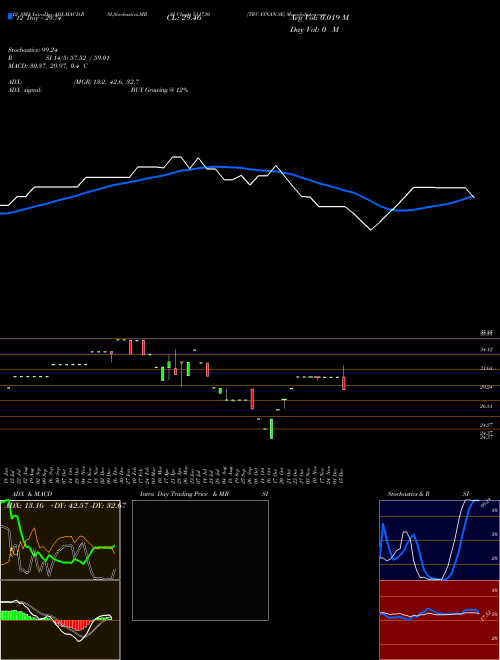The width and height of the screenshot is (500, 660).
Task: Click the ADX signal: label
Action: click(25, 90)
